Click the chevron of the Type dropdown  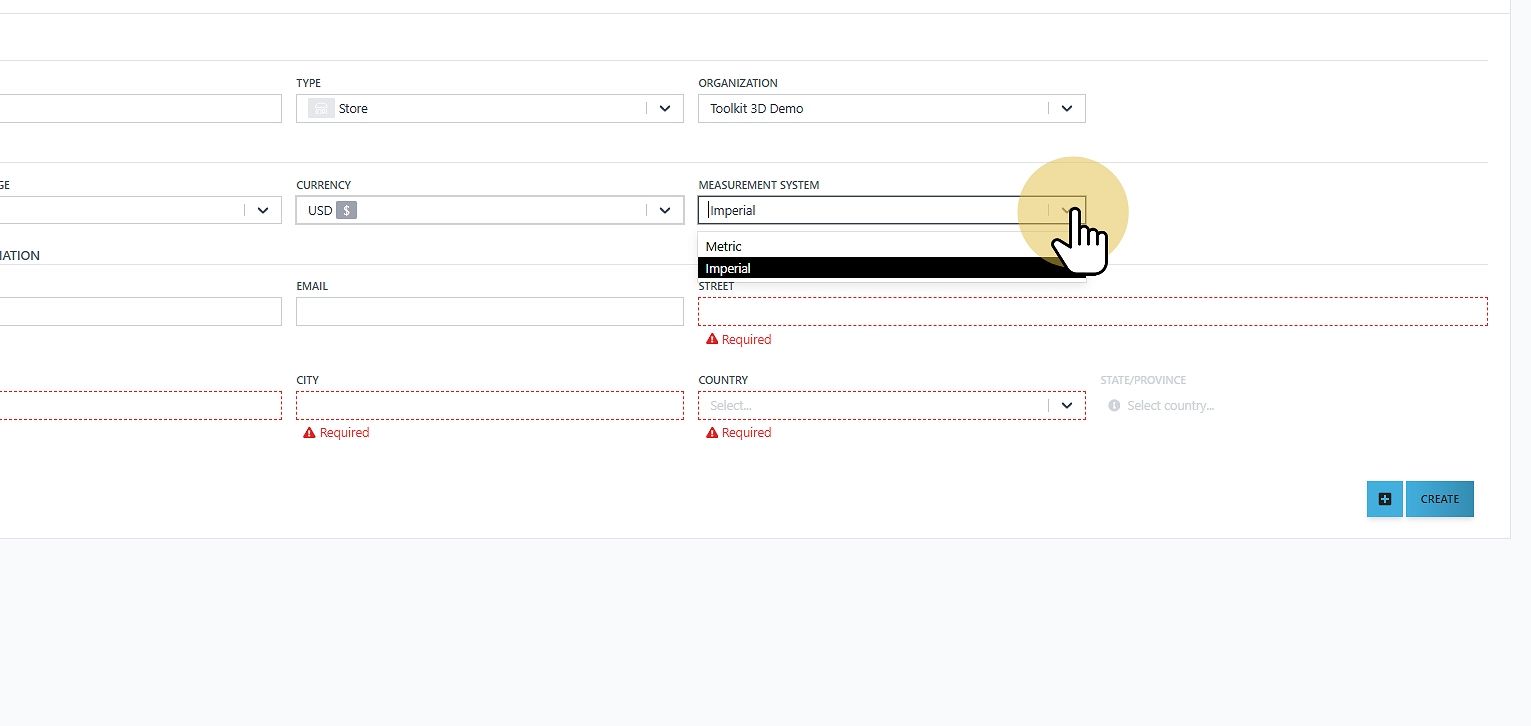(x=665, y=108)
